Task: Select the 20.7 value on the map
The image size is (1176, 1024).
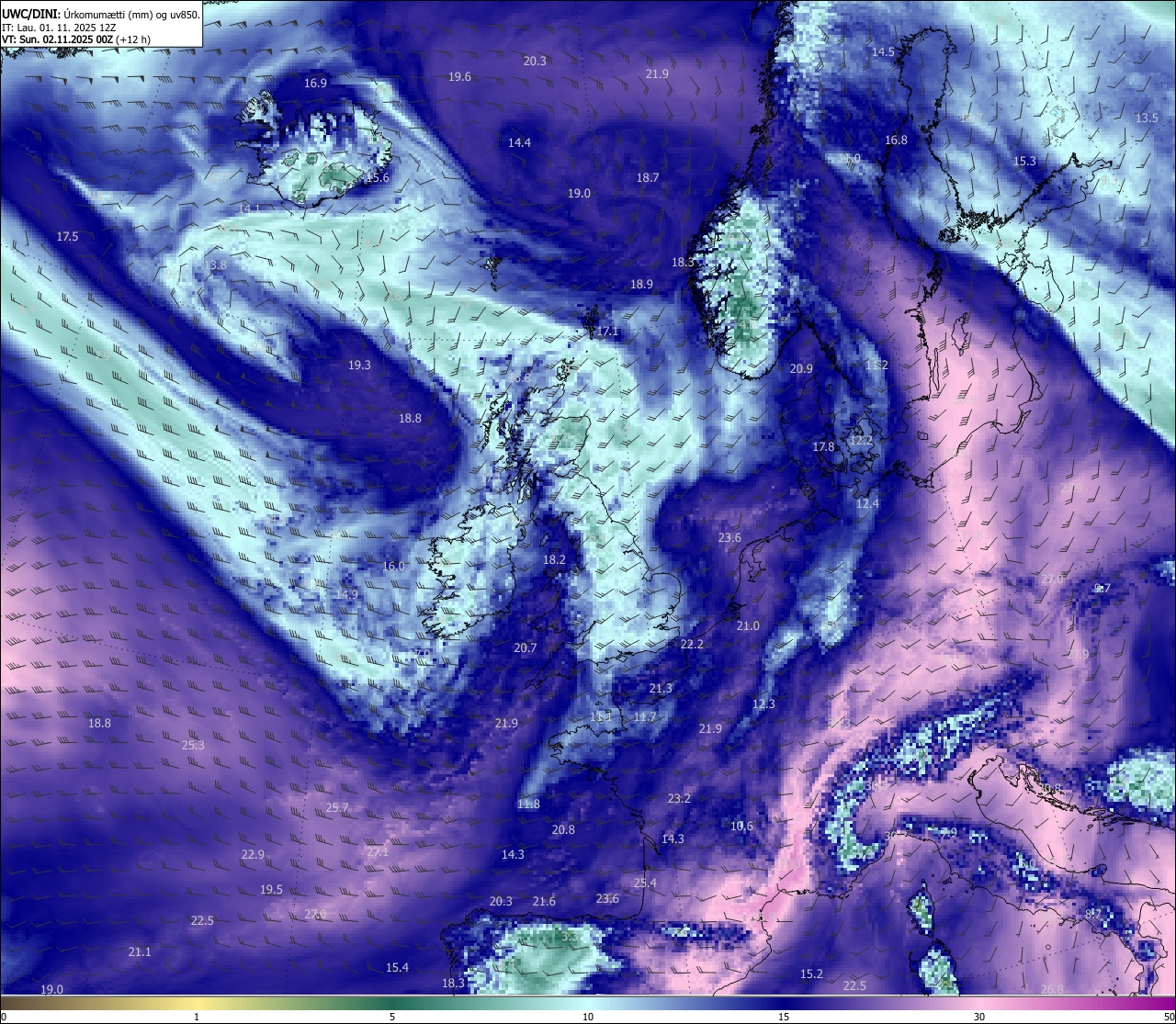Action: click(525, 647)
